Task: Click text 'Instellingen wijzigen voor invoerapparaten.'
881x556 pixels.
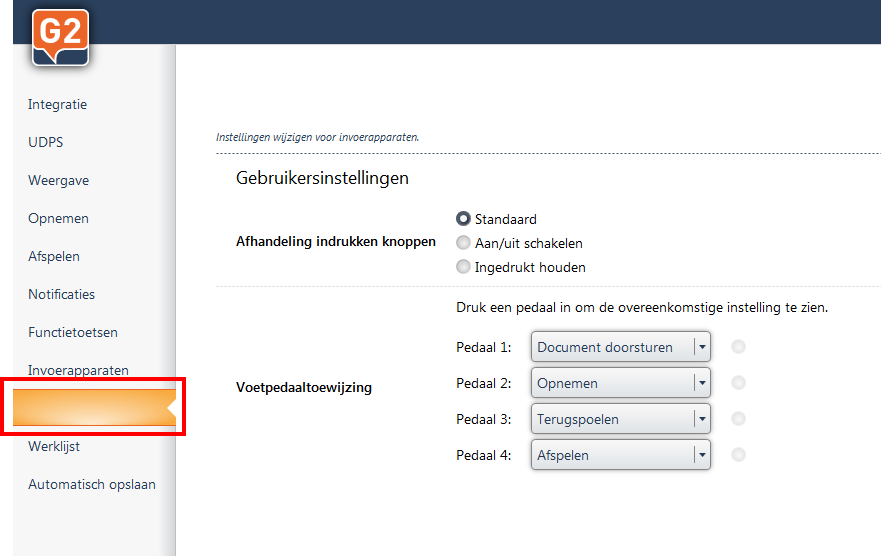Action: tap(317, 137)
